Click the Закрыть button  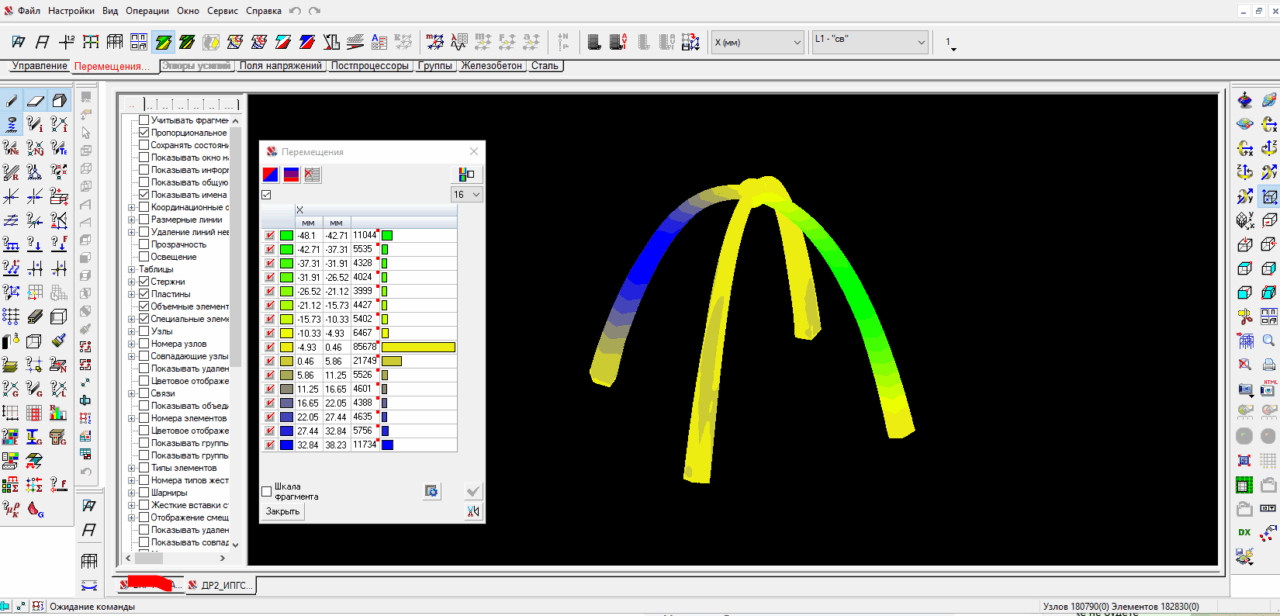click(283, 511)
